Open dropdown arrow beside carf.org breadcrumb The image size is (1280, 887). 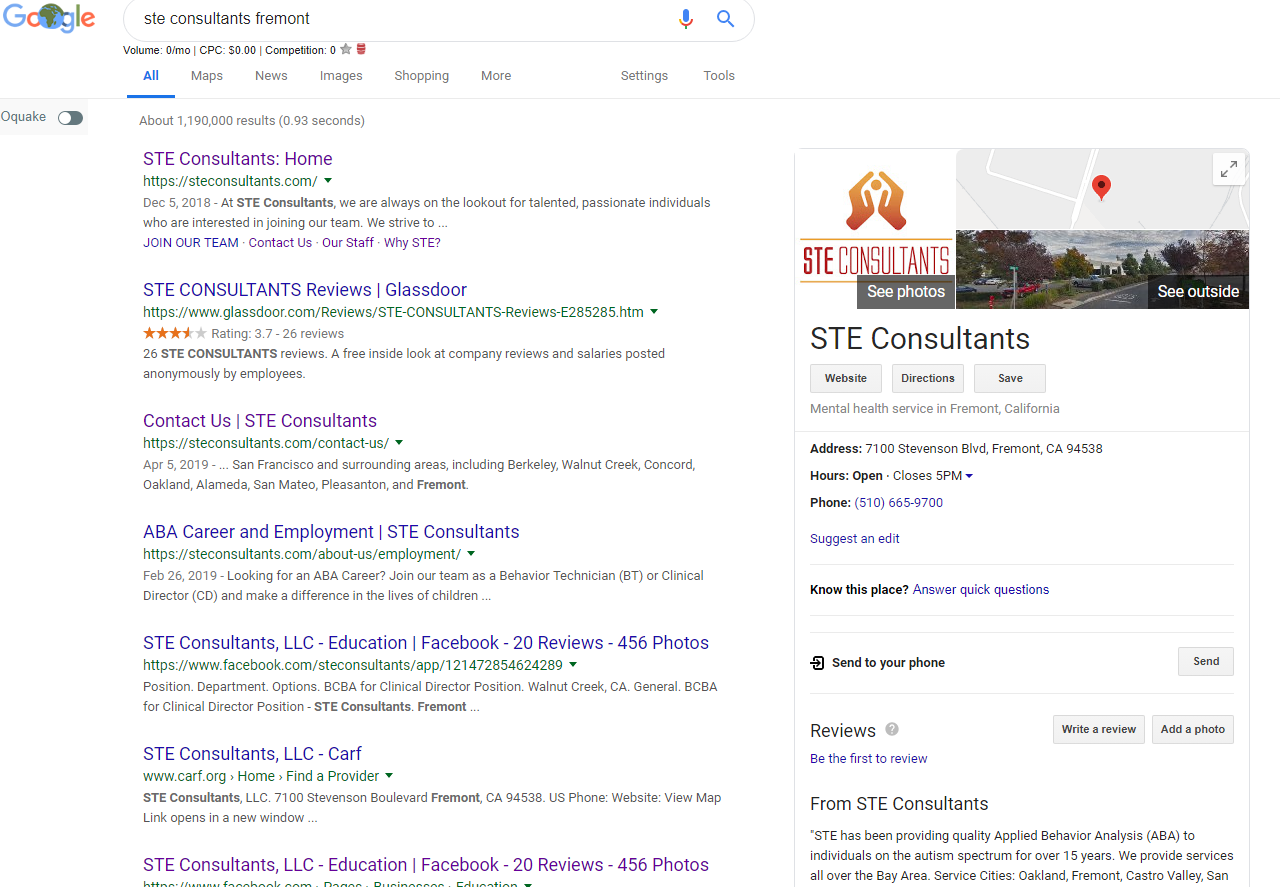coord(389,775)
